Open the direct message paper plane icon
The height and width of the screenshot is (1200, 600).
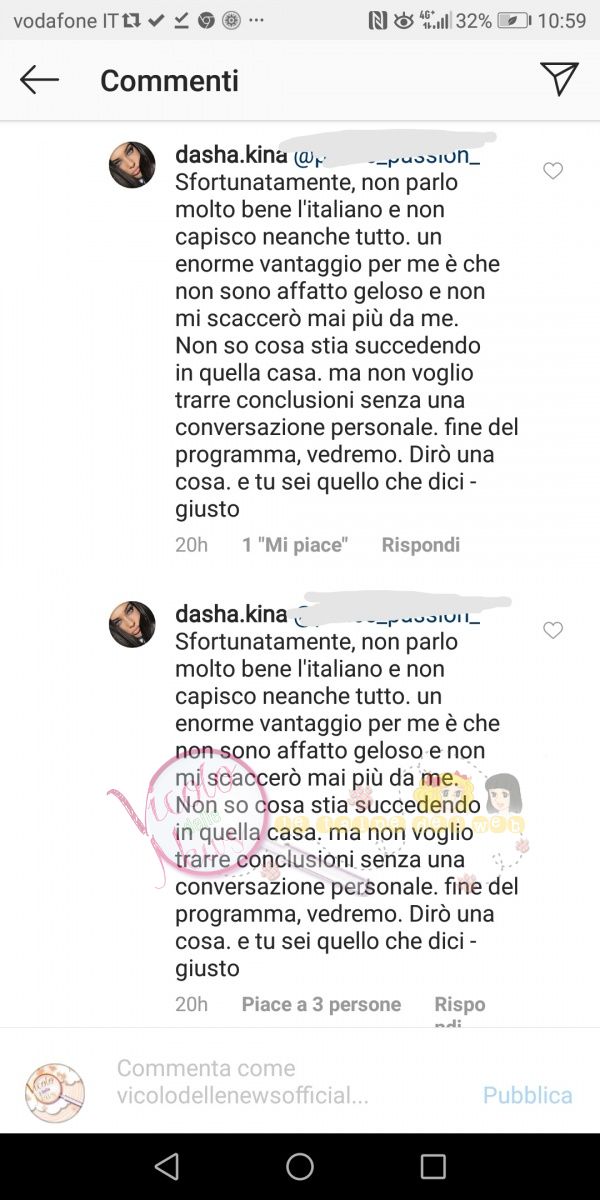tap(559, 79)
